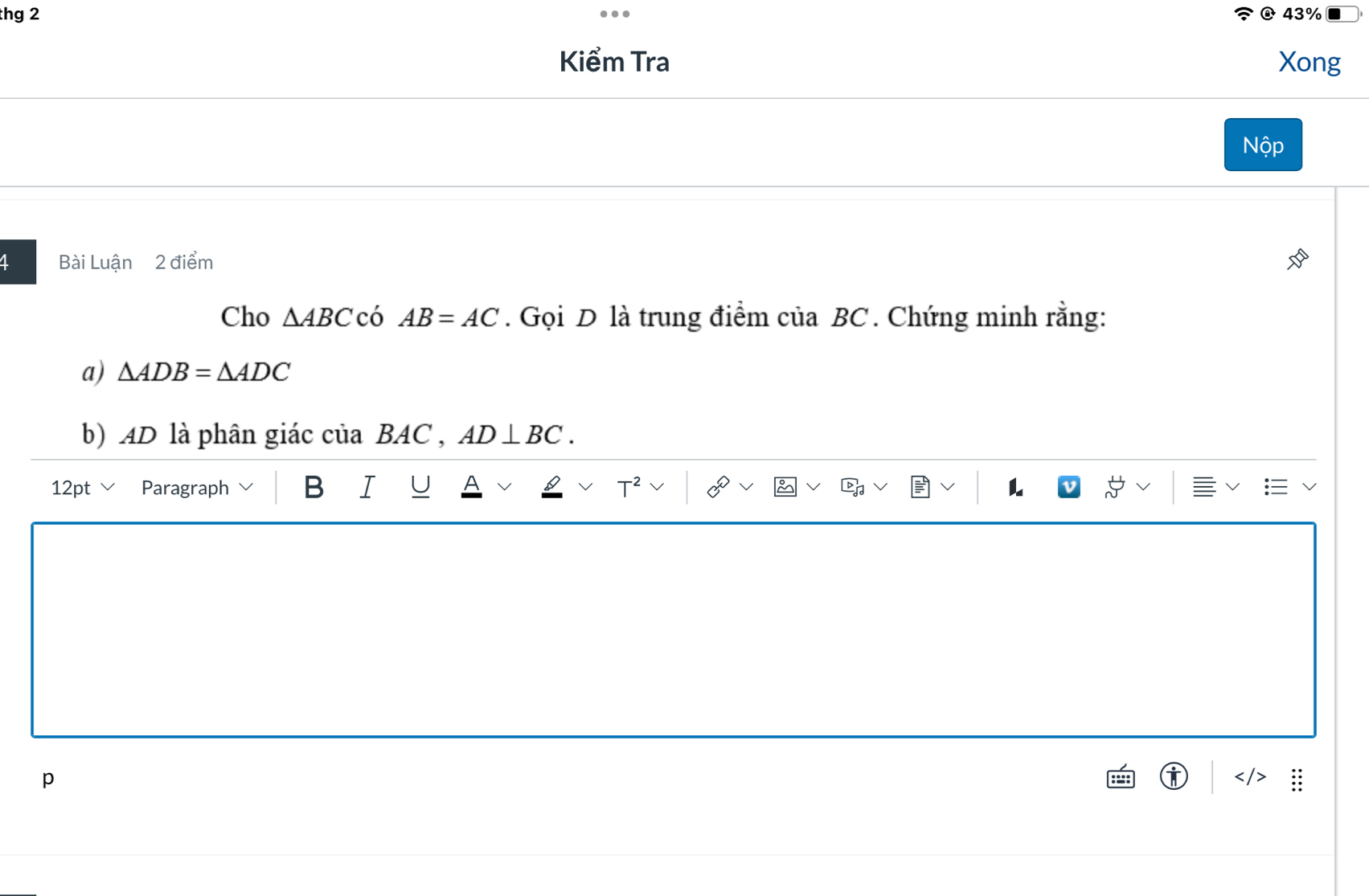View keyboard shortcuts icon below editor
The image size is (1369, 896).
point(1121,777)
